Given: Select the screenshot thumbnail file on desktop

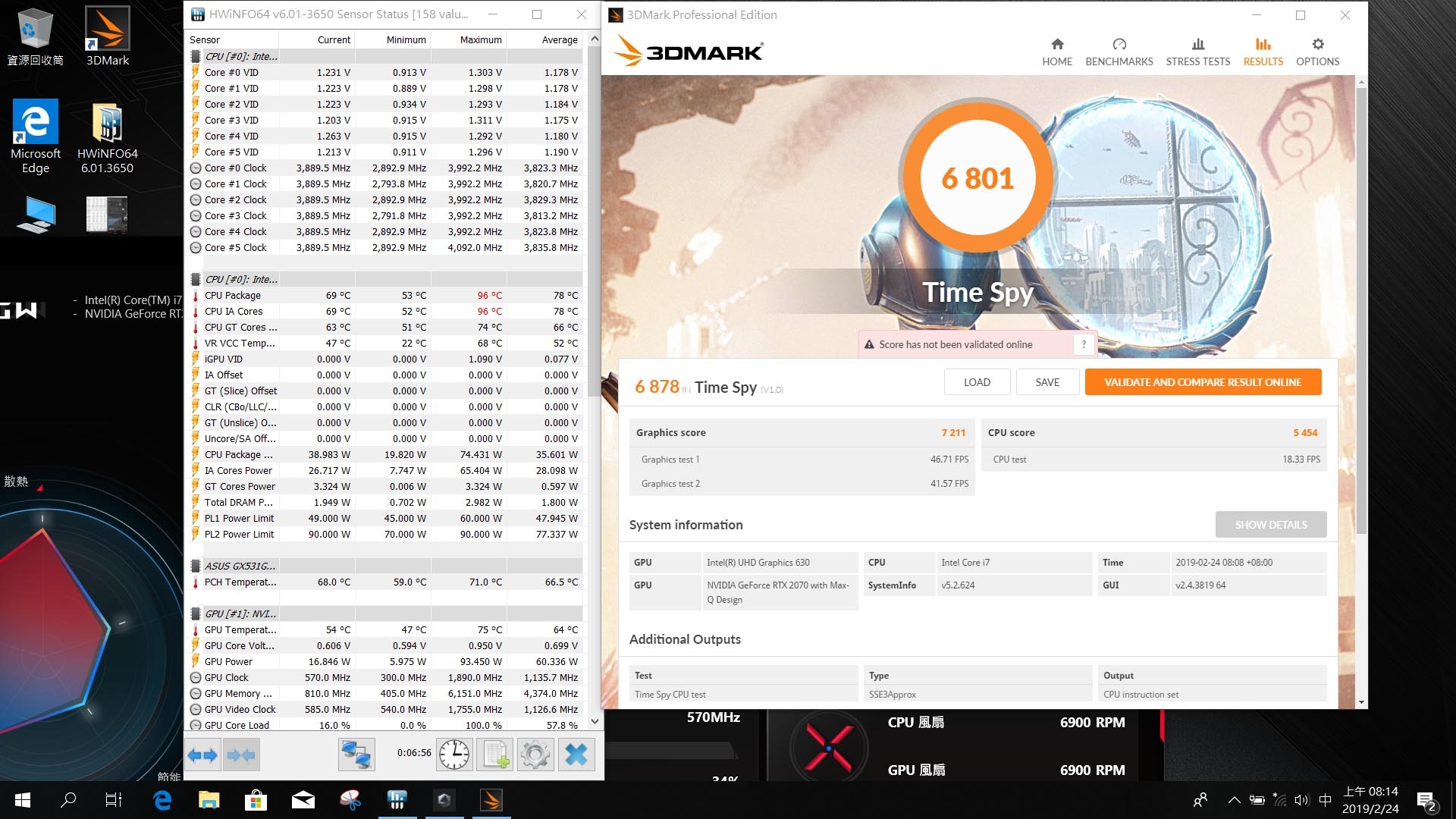Looking at the screenshot, I should click(x=107, y=214).
